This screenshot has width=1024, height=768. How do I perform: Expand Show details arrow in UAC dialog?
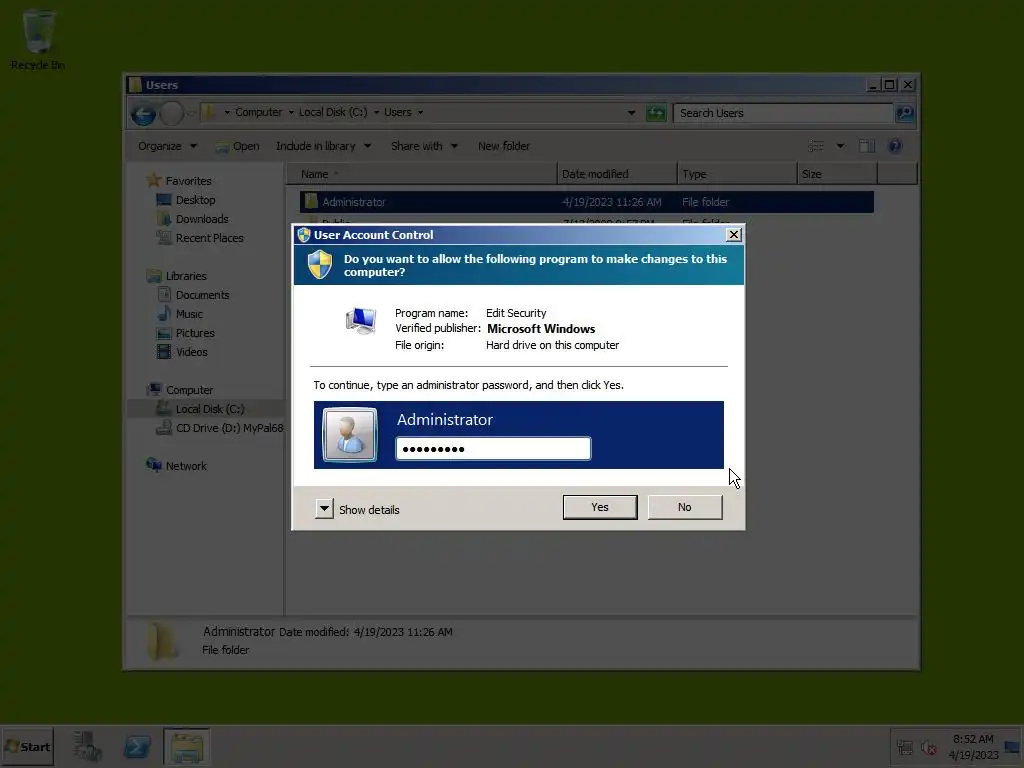pyautogui.click(x=324, y=509)
